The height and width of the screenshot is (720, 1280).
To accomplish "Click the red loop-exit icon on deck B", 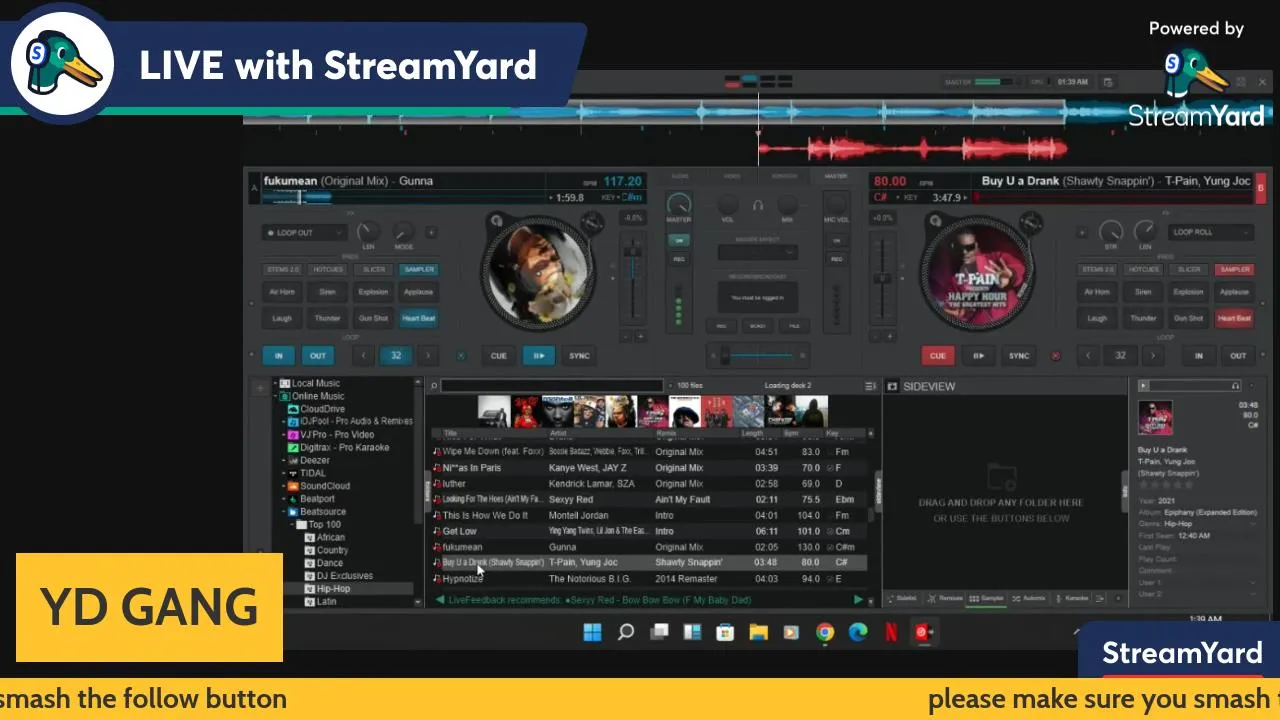I will click(1055, 355).
